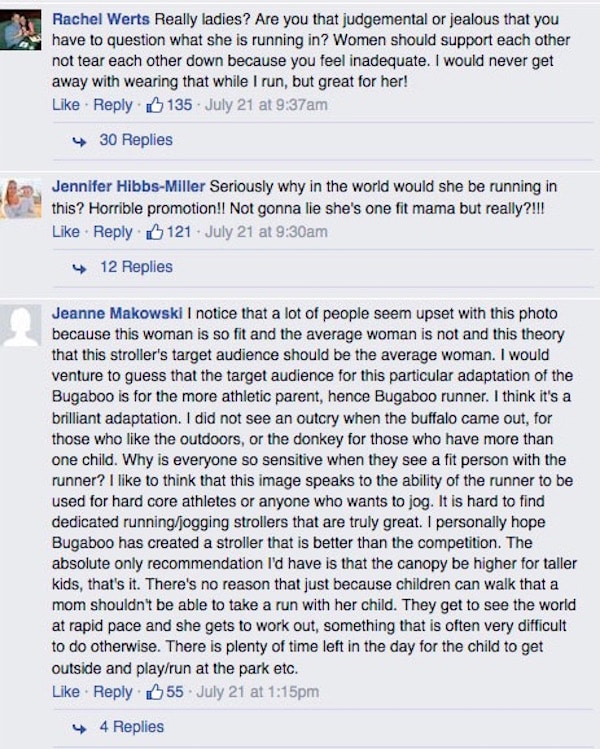Expand the 30 Replies thread
Image resolution: width=600 pixels, height=749 pixels.
coord(136,140)
